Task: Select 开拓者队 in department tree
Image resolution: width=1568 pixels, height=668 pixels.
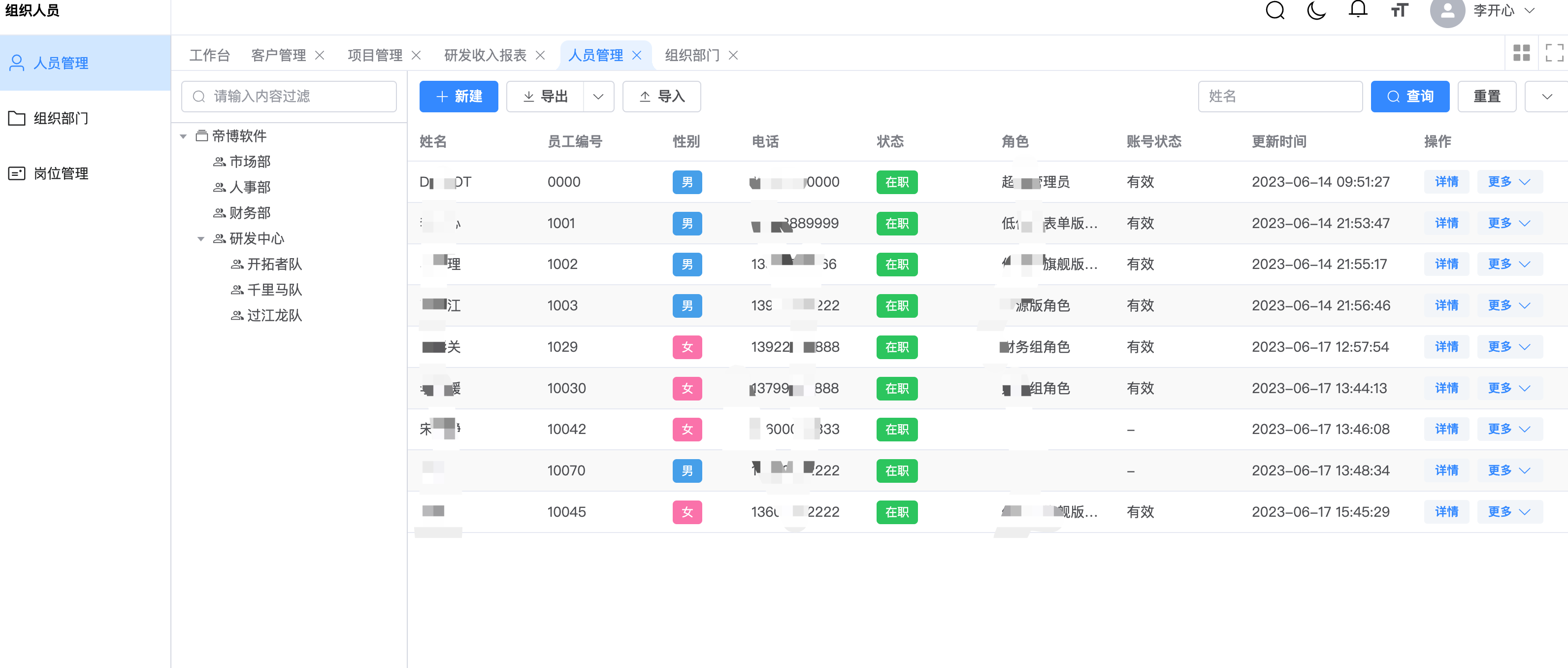Action: tap(274, 264)
